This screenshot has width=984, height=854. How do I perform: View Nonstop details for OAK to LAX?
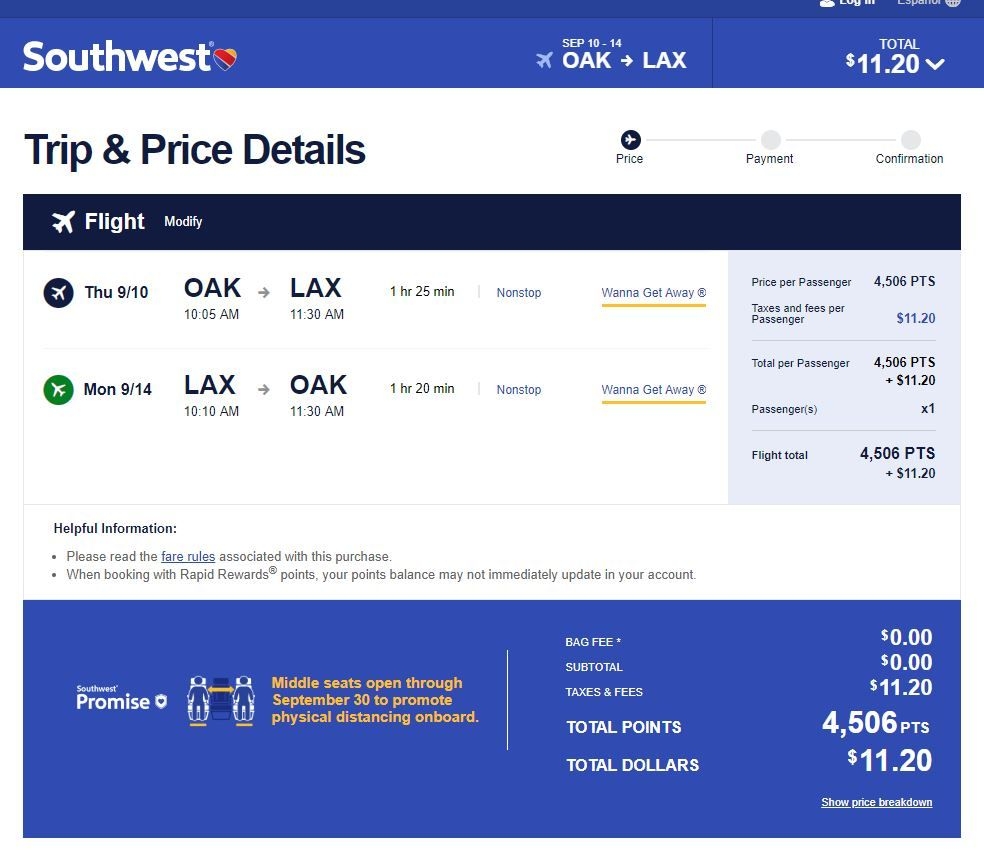coord(518,292)
